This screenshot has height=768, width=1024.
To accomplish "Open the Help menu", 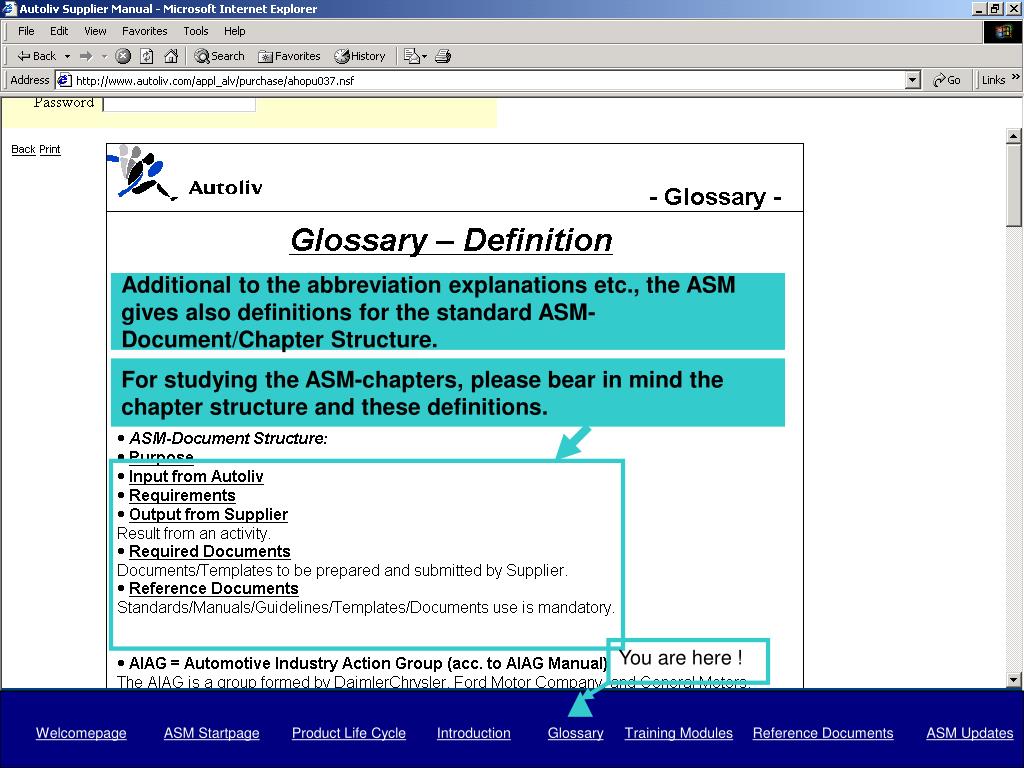I will point(234,31).
